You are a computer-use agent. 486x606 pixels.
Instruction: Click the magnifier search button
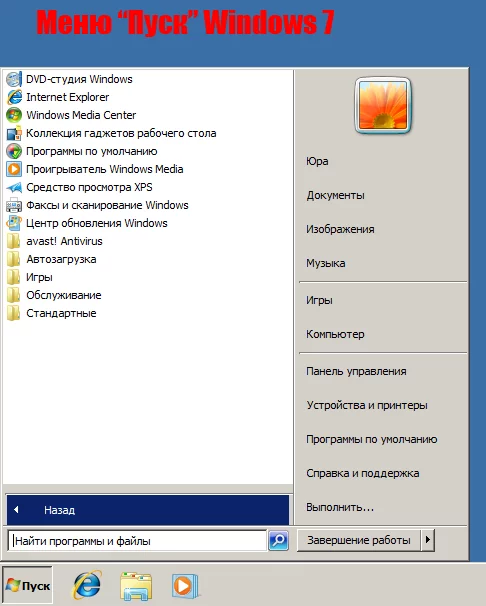click(x=279, y=541)
